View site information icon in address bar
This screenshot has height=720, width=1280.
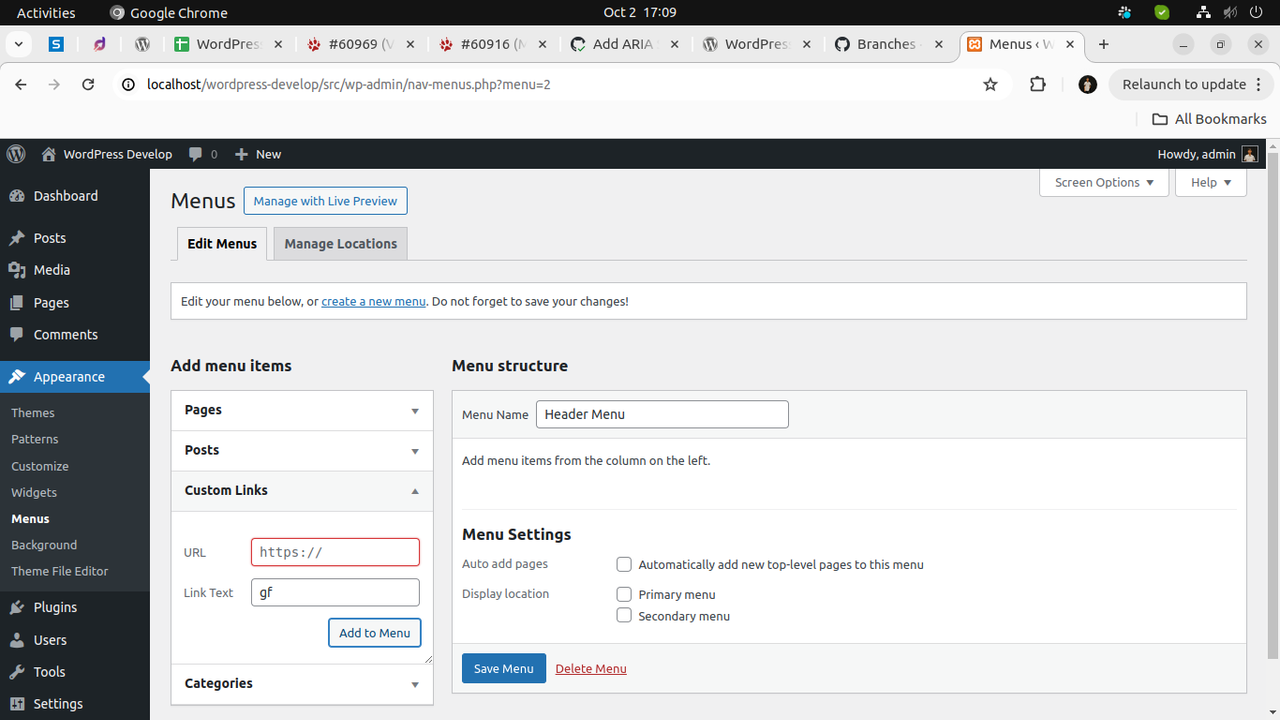click(128, 84)
